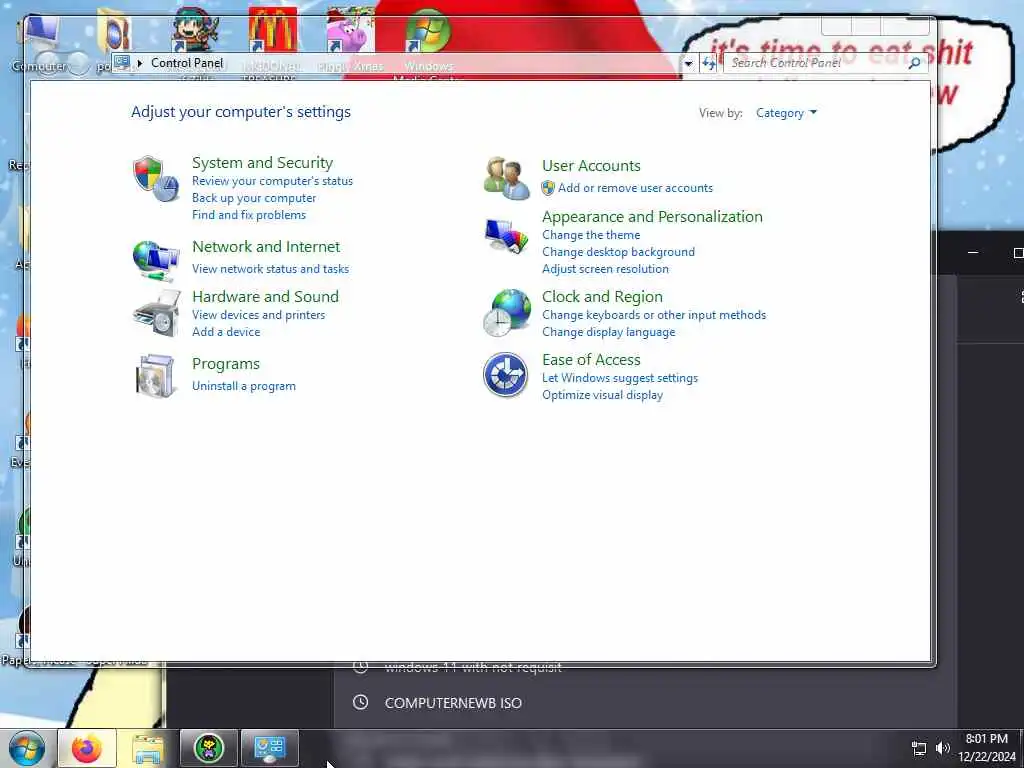Click the flower character taskbar icon
This screenshot has width=1024, height=768.
(209, 748)
